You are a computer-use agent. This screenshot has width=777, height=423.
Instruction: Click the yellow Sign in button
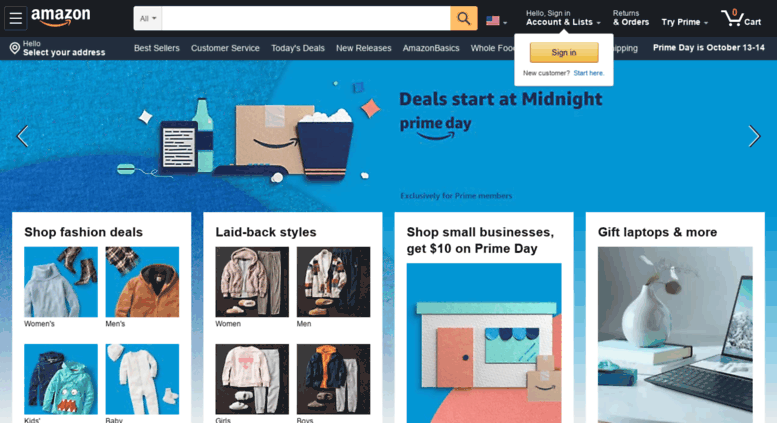(564, 53)
